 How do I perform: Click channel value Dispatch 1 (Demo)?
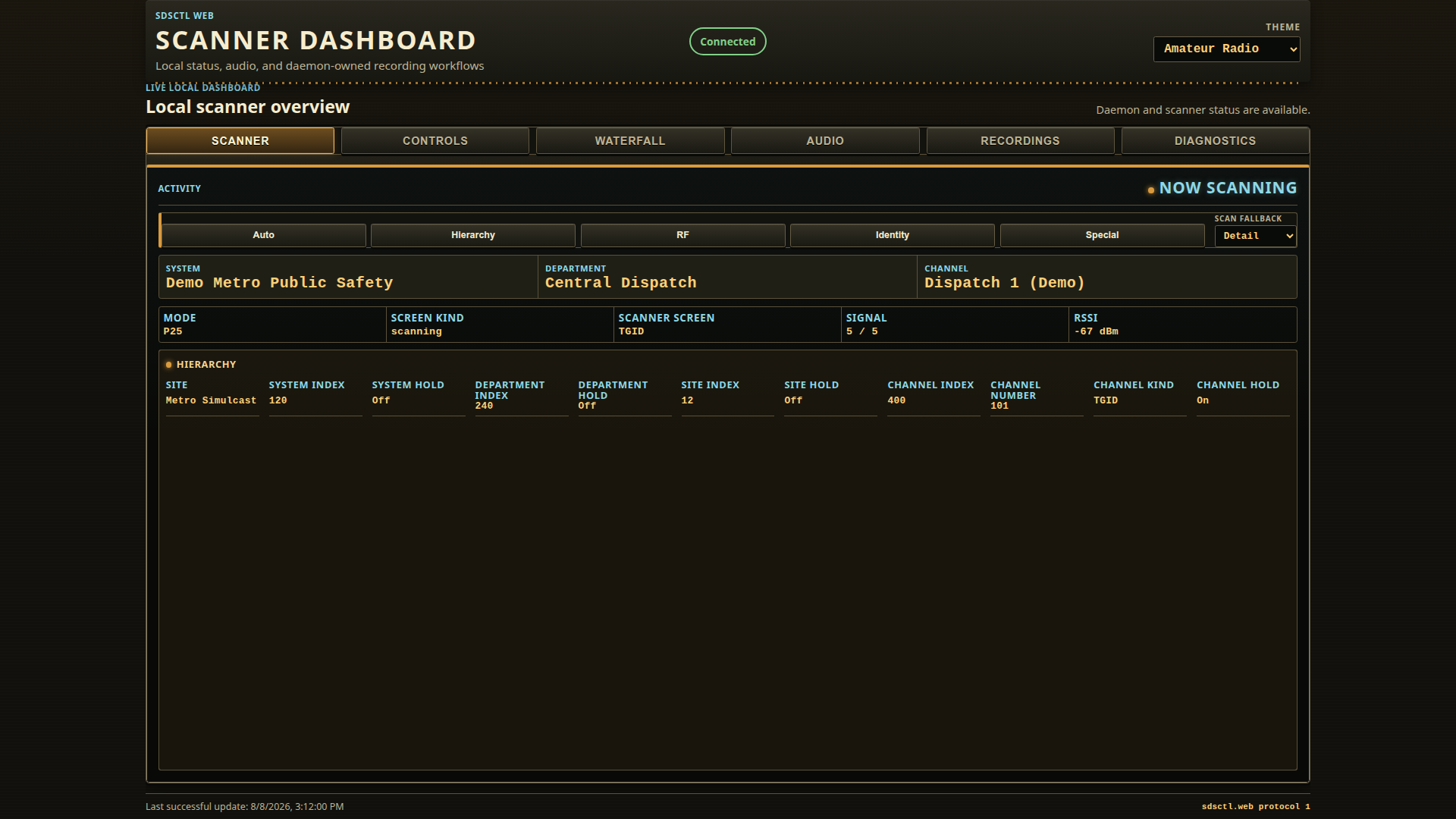[x=1004, y=283]
